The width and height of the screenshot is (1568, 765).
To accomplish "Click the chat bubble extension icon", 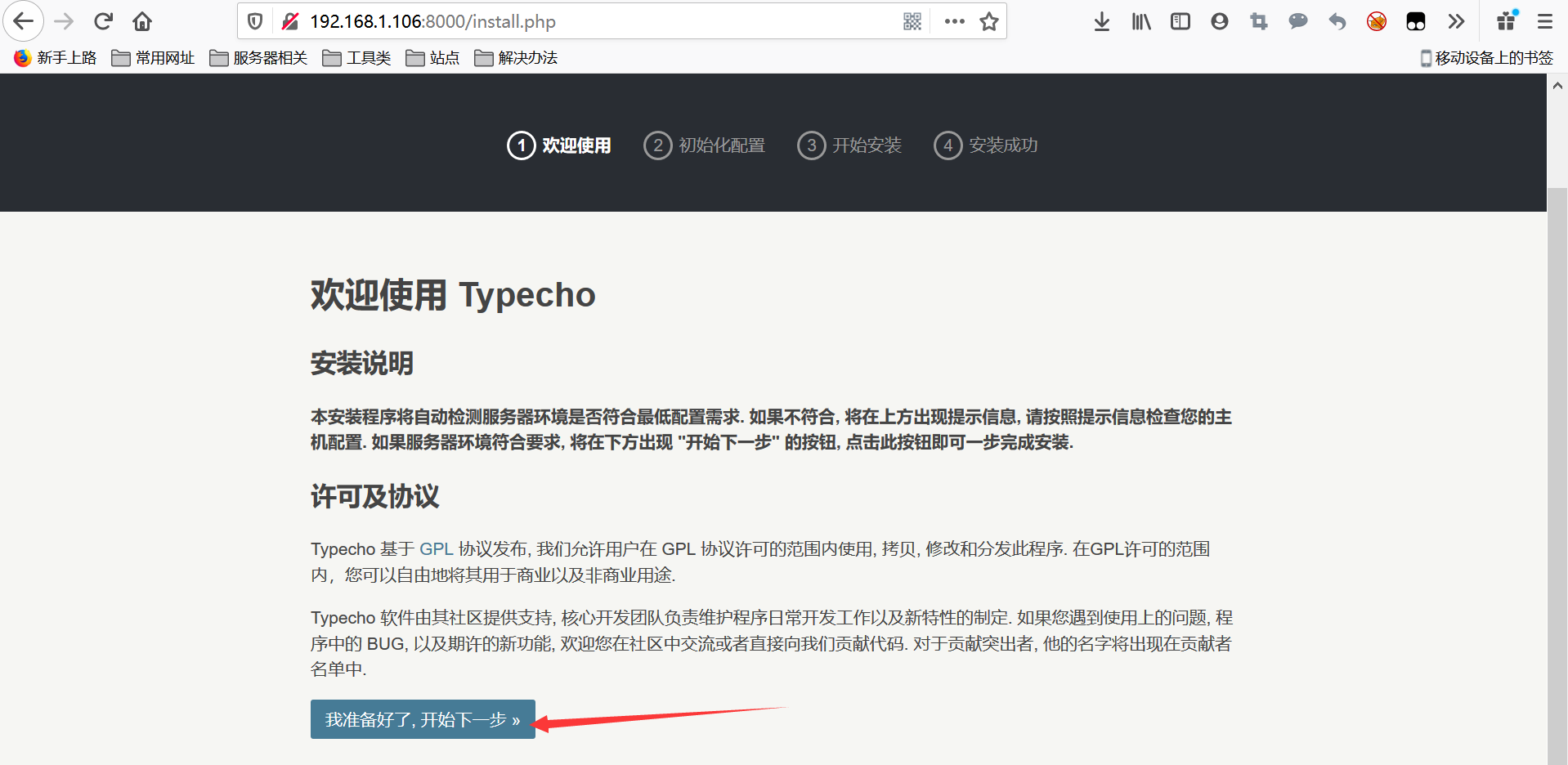I will pos(1298,21).
